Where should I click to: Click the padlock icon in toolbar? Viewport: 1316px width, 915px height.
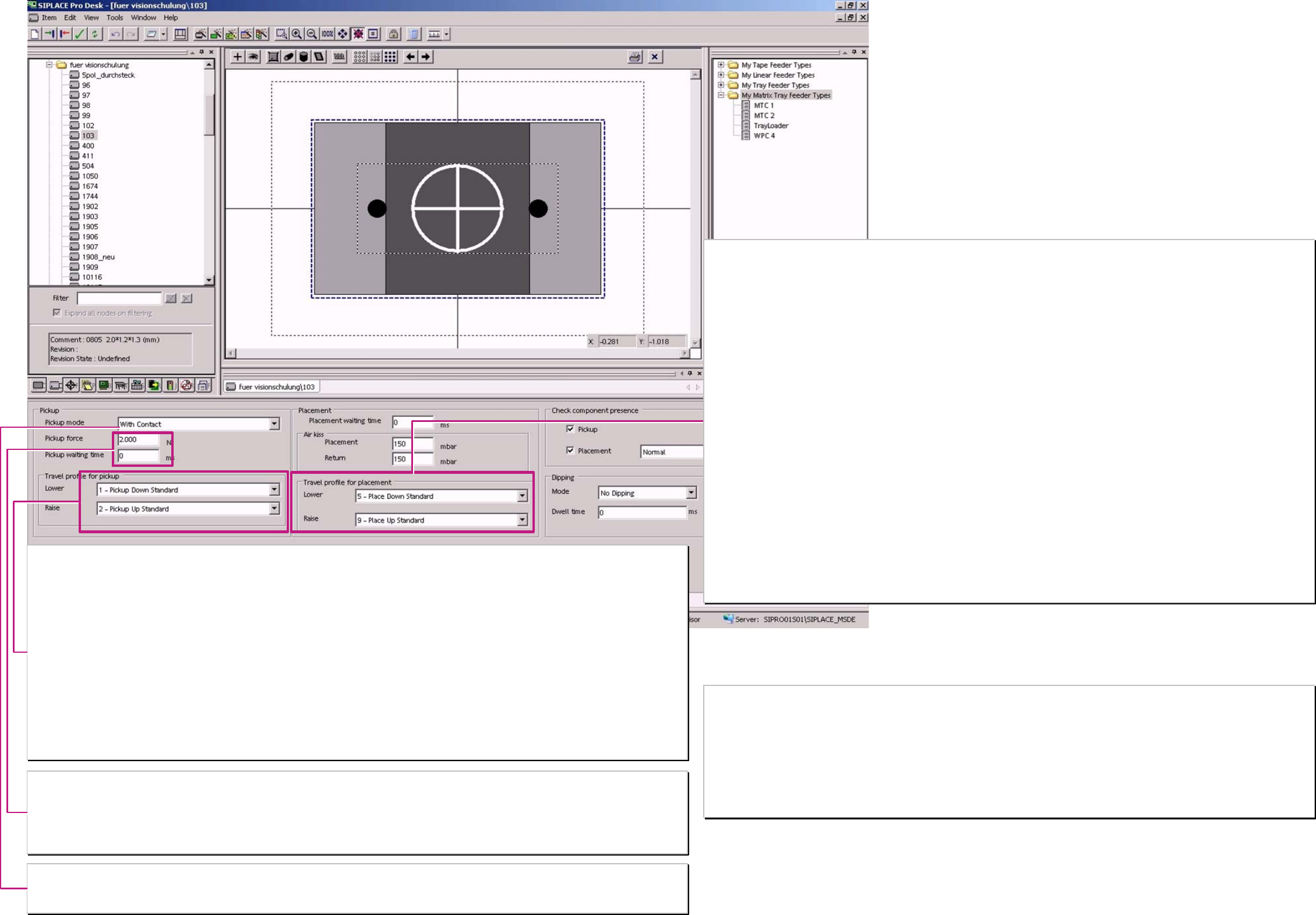[x=394, y=34]
